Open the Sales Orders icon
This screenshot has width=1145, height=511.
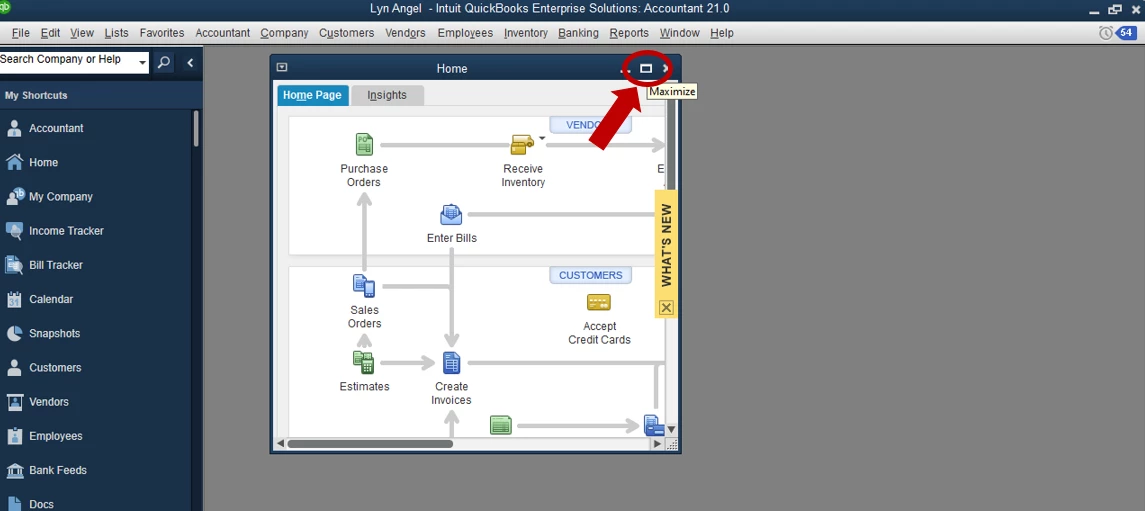coord(364,285)
